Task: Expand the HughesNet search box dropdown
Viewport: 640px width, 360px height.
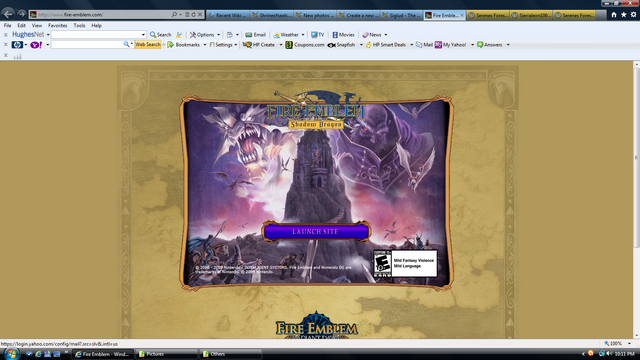Action: tap(143, 35)
